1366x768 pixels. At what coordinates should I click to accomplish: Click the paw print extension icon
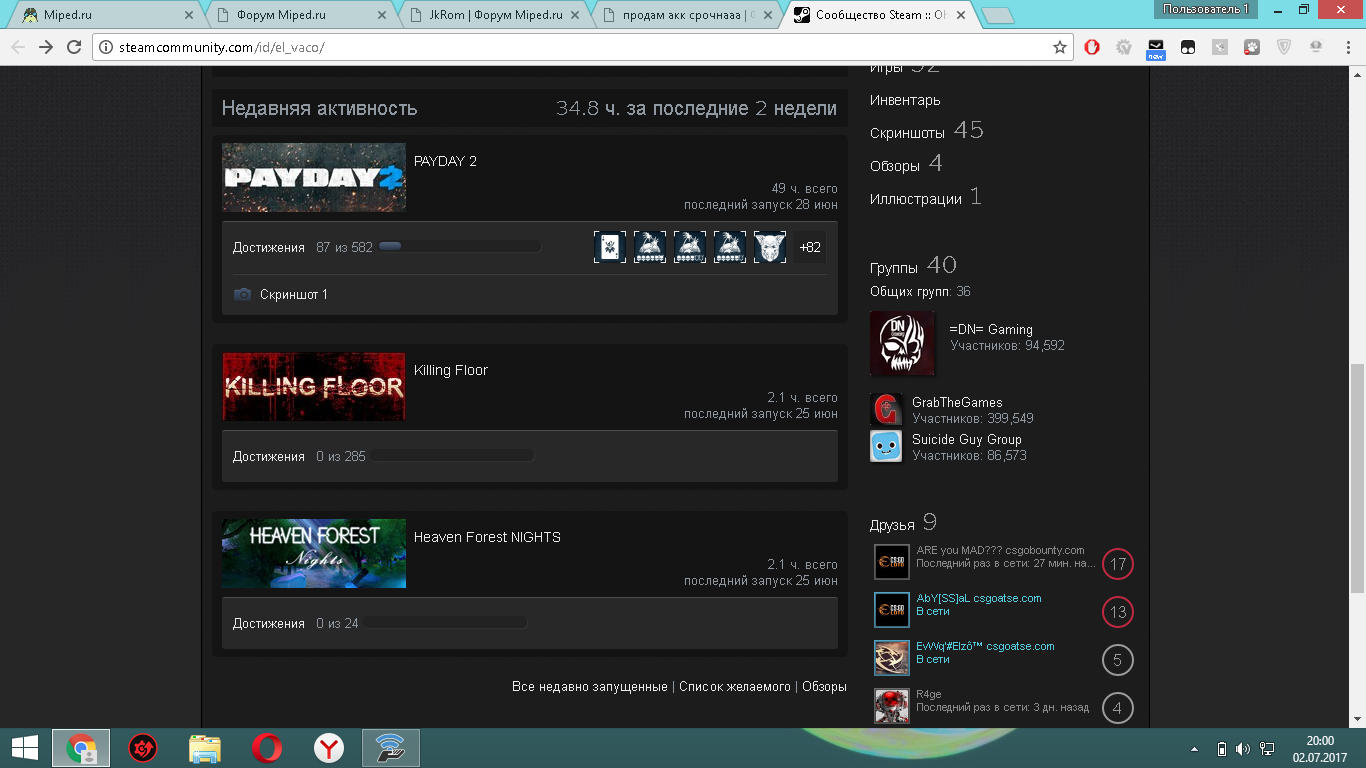(x=1251, y=47)
